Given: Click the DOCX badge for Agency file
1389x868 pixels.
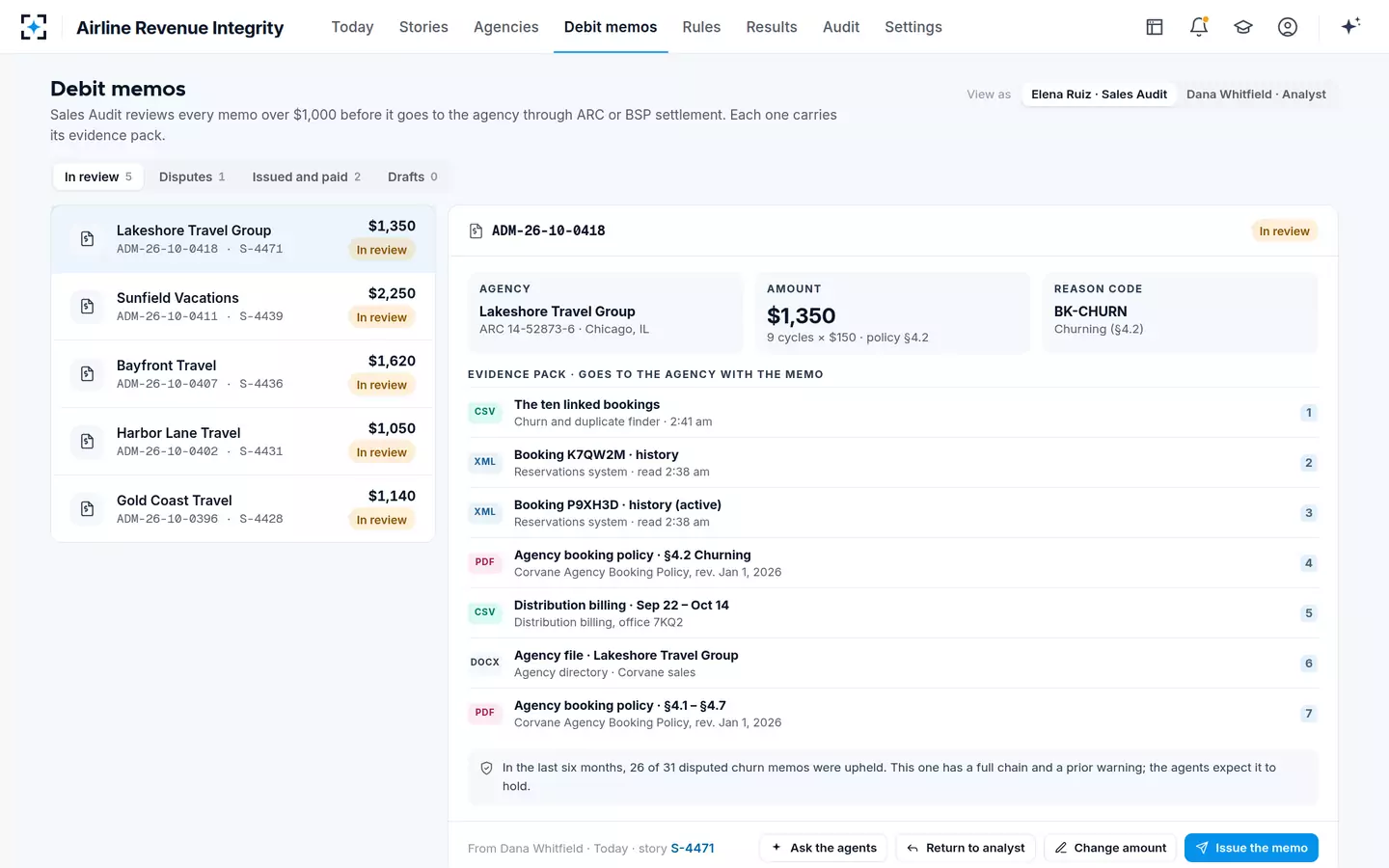Looking at the screenshot, I should coord(484,663).
